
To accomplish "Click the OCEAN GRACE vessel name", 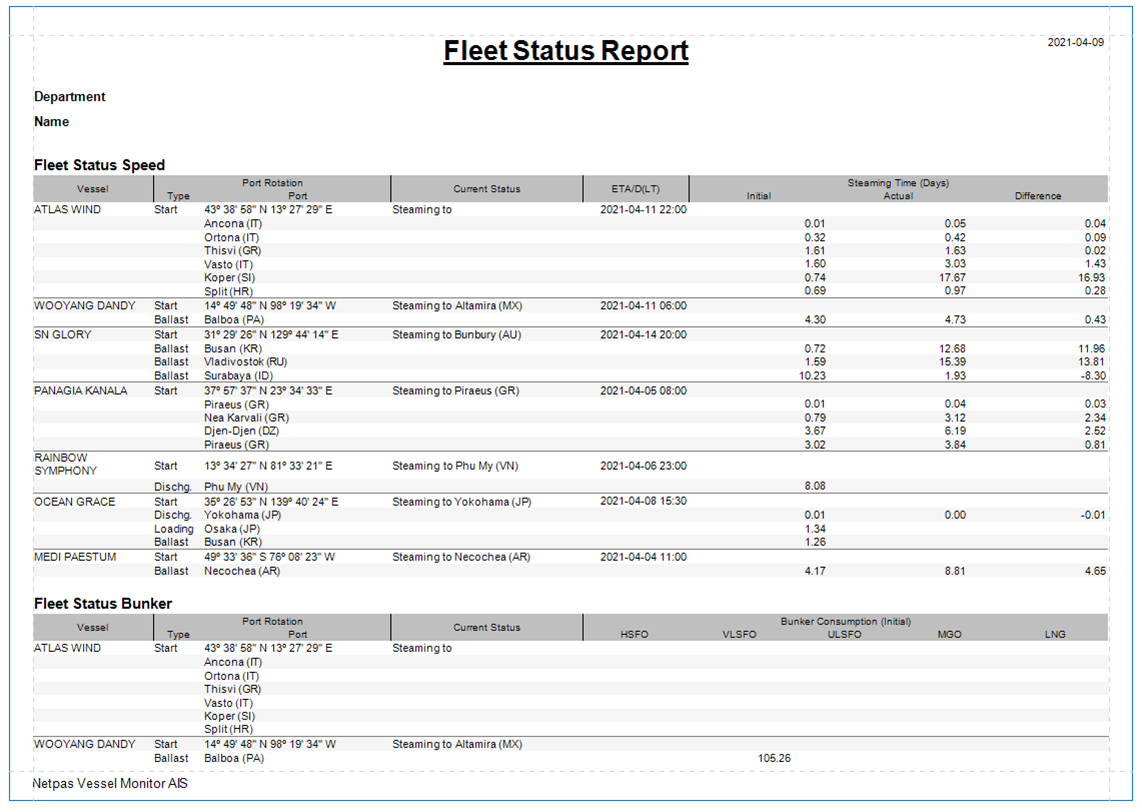I will [x=74, y=502].
